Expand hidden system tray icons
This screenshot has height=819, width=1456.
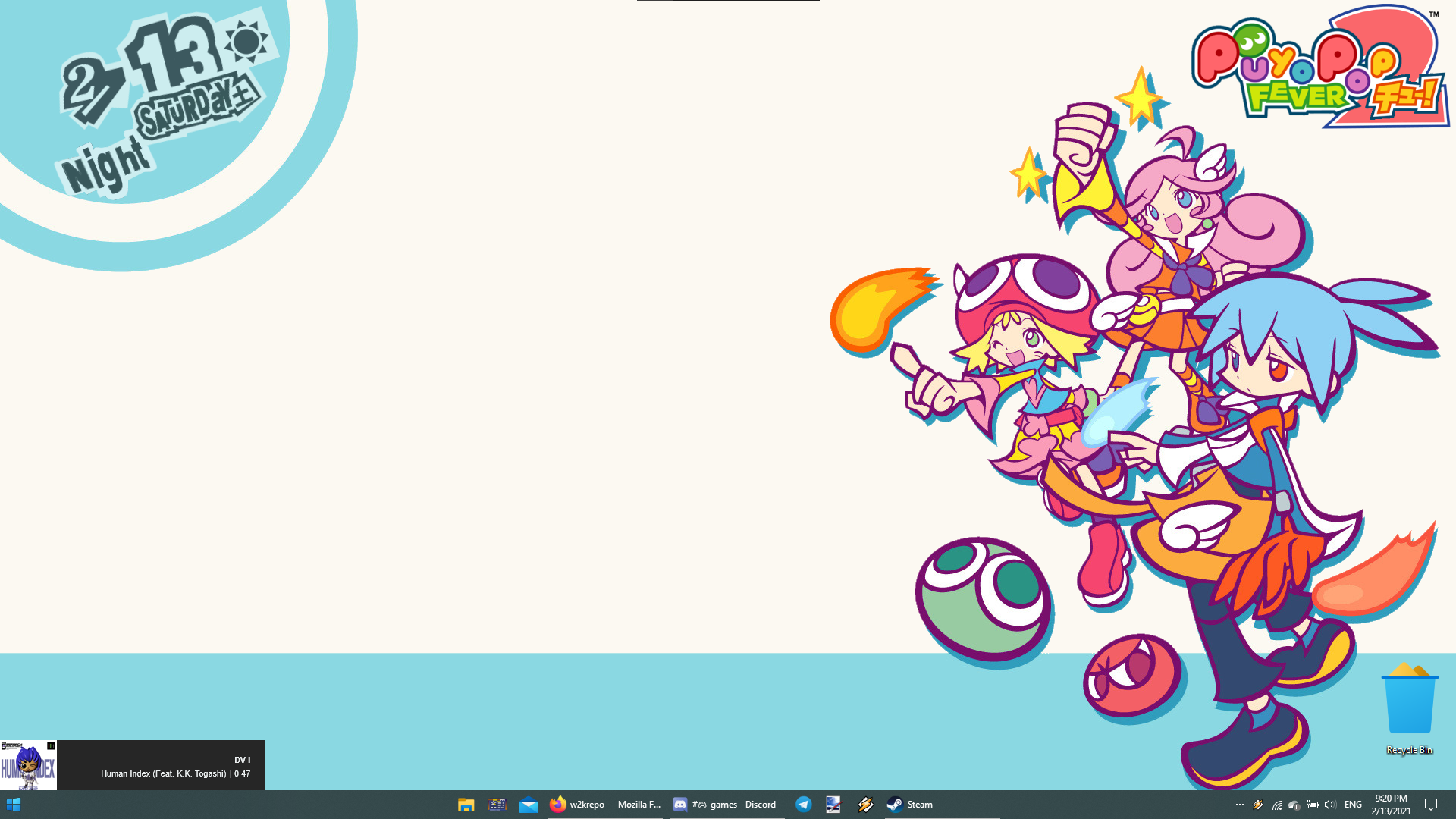[x=1240, y=805]
